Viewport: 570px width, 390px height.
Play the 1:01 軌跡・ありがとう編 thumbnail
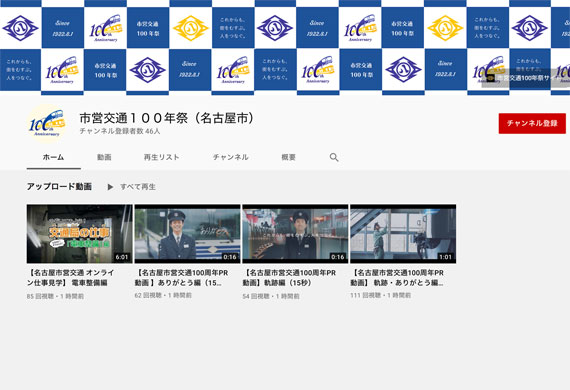click(x=403, y=234)
